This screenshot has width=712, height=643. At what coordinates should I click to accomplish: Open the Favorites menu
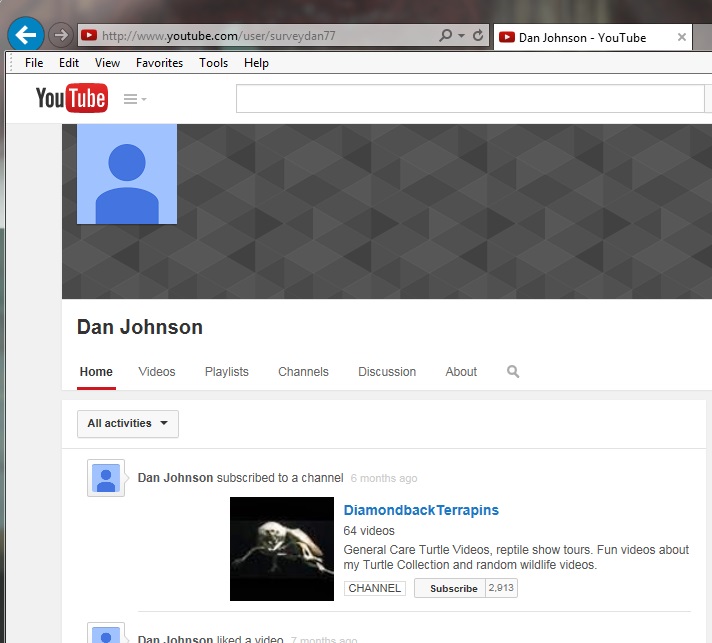click(x=159, y=63)
